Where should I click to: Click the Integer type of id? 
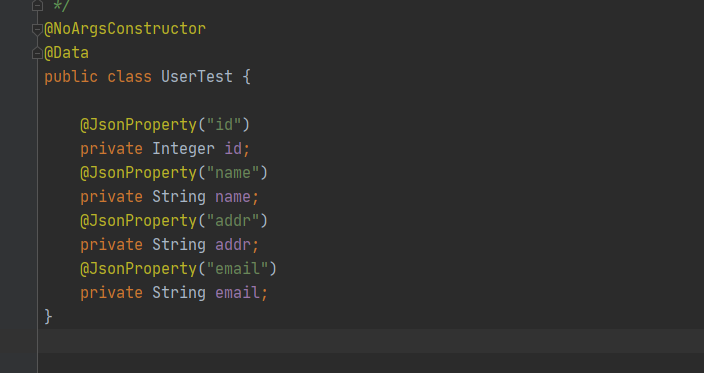point(183,149)
